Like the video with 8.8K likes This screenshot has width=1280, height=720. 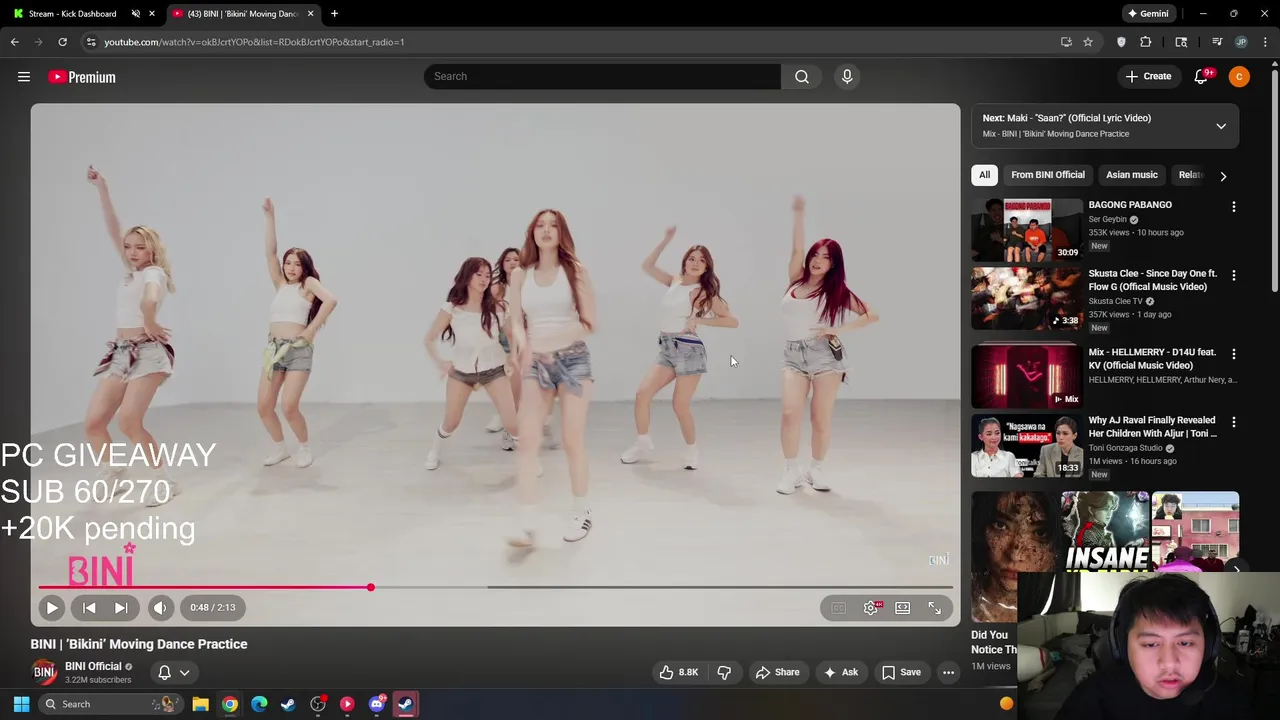click(679, 672)
